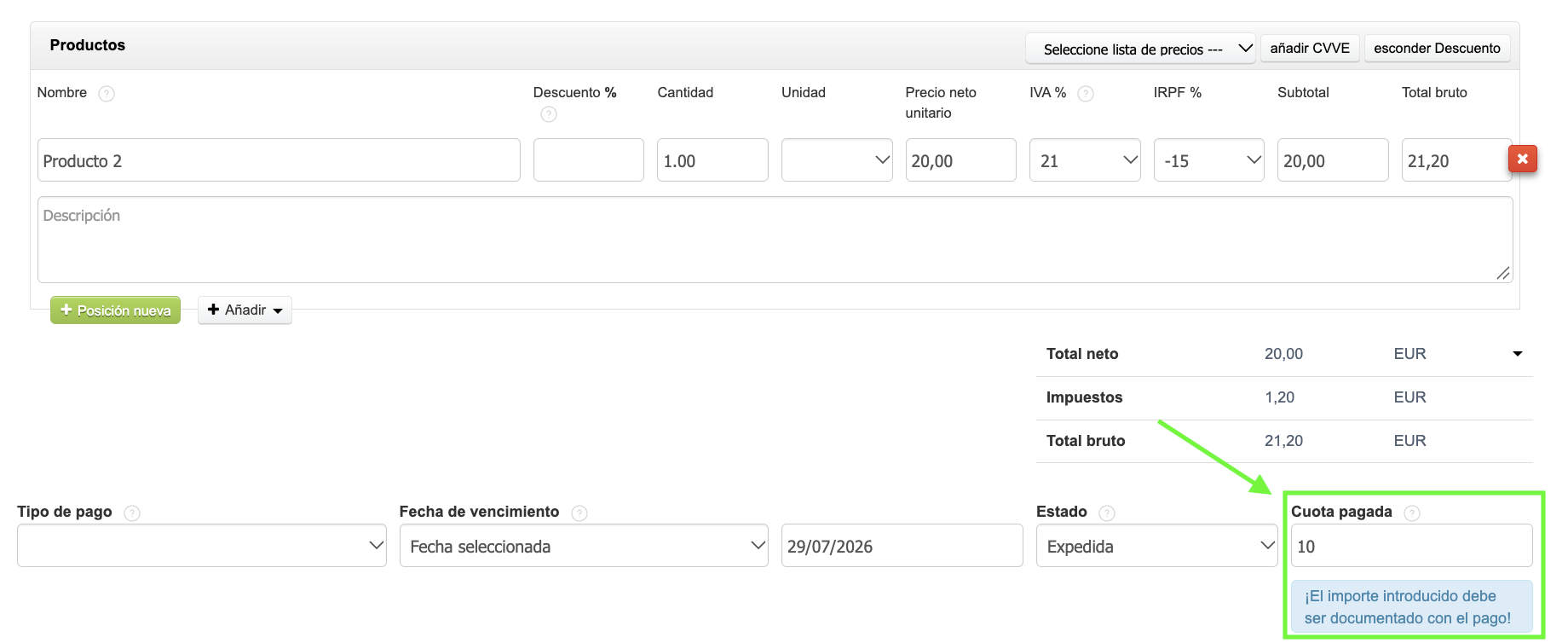This screenshot has width=1568, height=643.
Task: Click the help icon next to Estado
Action: [x=1107, y=513]
